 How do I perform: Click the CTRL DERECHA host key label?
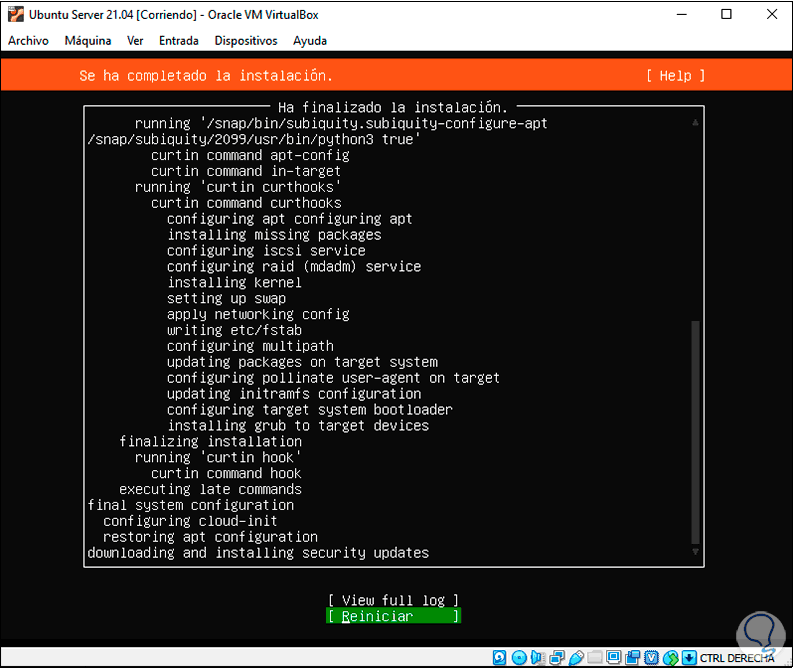pos(736,658)
